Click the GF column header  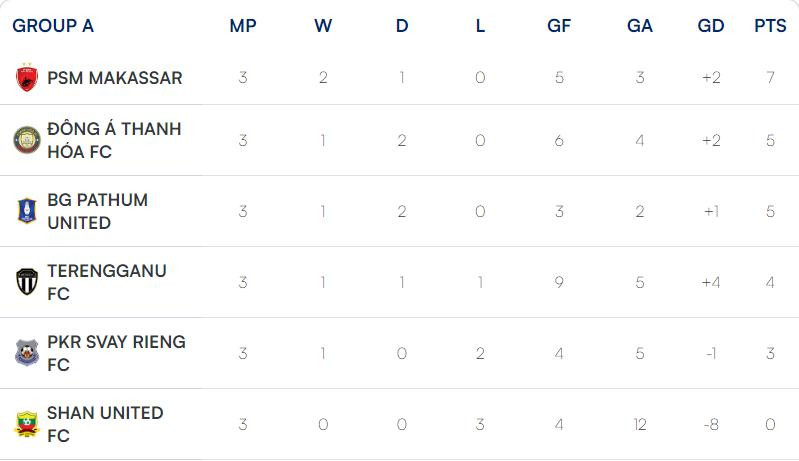tap(559, 26)
